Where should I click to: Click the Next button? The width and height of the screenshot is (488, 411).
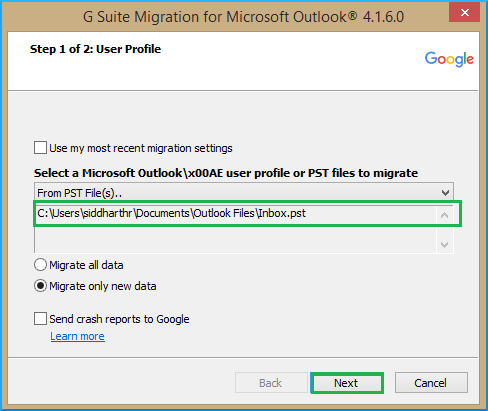[x=347, y=383]
